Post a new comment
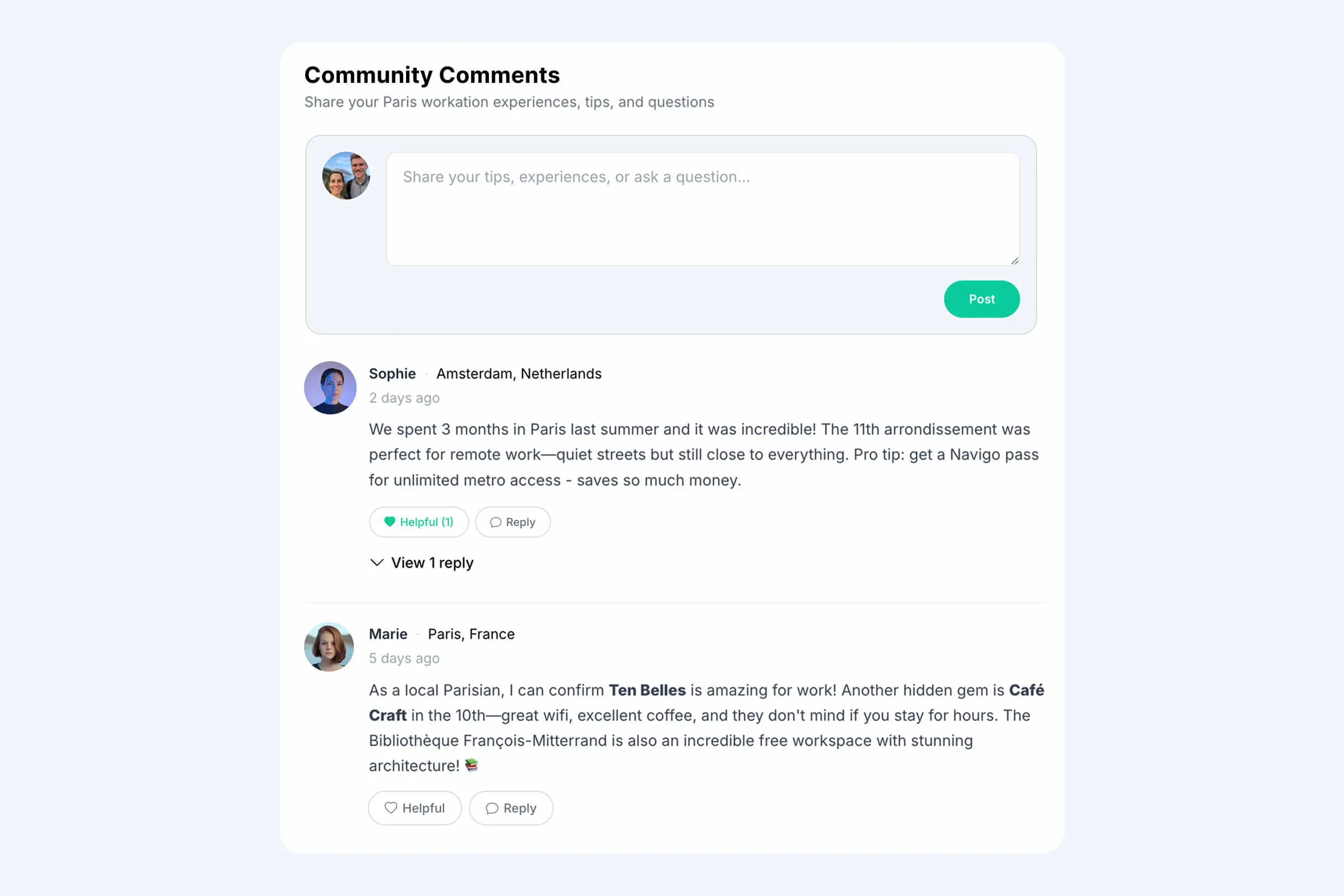The height and width of the screenshot is (896, 1344). (981, 299)
